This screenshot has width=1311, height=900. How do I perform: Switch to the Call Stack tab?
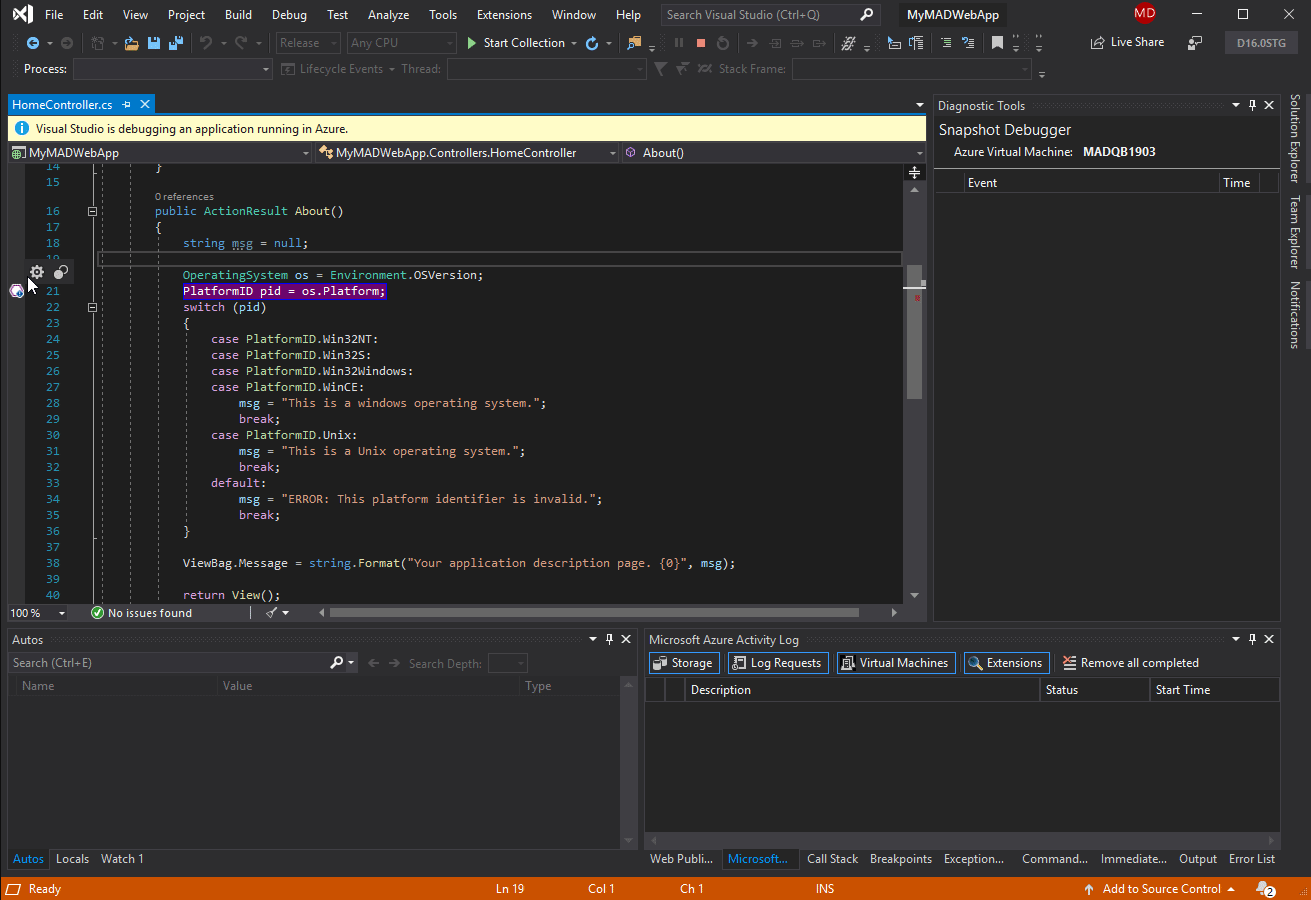pos(833,859)
